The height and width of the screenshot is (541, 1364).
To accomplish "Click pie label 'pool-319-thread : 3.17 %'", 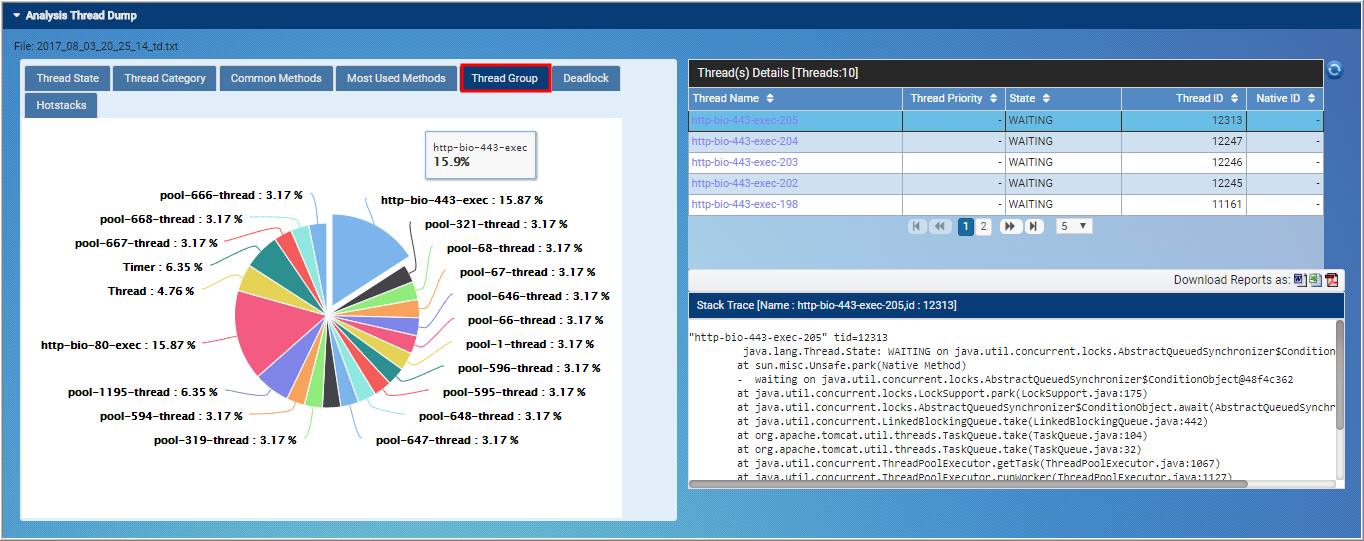I will [225, 440].
